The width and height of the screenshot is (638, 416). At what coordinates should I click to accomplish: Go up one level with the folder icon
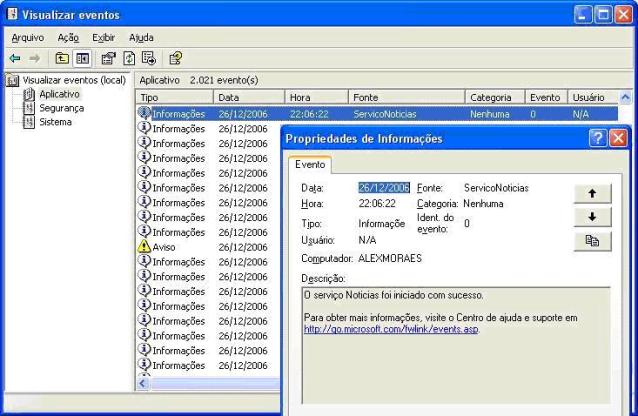pyautogui.click(x=62, y=59)
